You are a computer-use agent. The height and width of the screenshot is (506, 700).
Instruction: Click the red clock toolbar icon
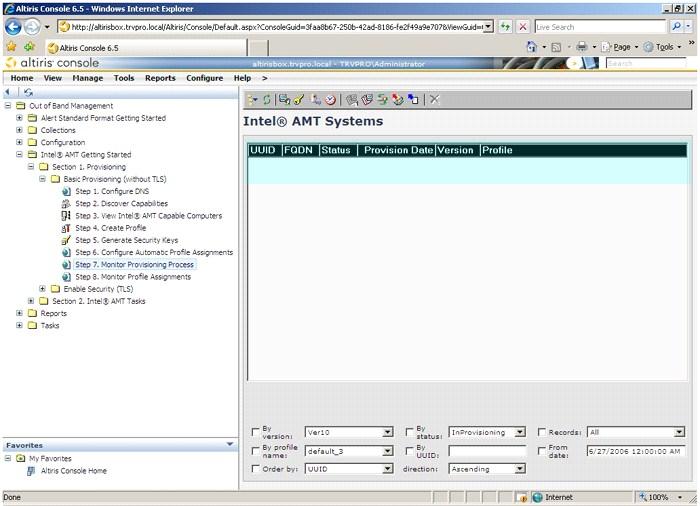[330, 100]
